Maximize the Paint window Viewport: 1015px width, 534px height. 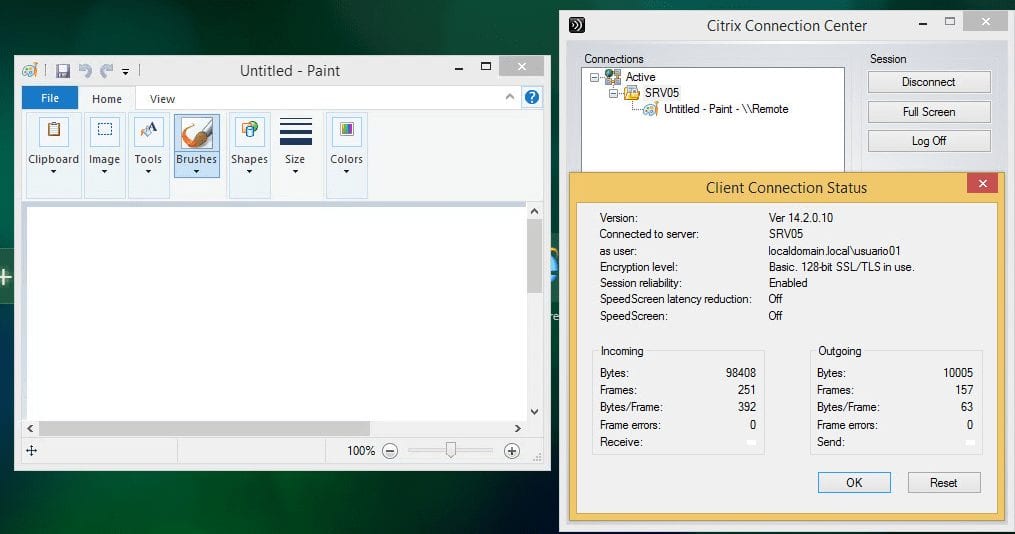coord(485,66)
